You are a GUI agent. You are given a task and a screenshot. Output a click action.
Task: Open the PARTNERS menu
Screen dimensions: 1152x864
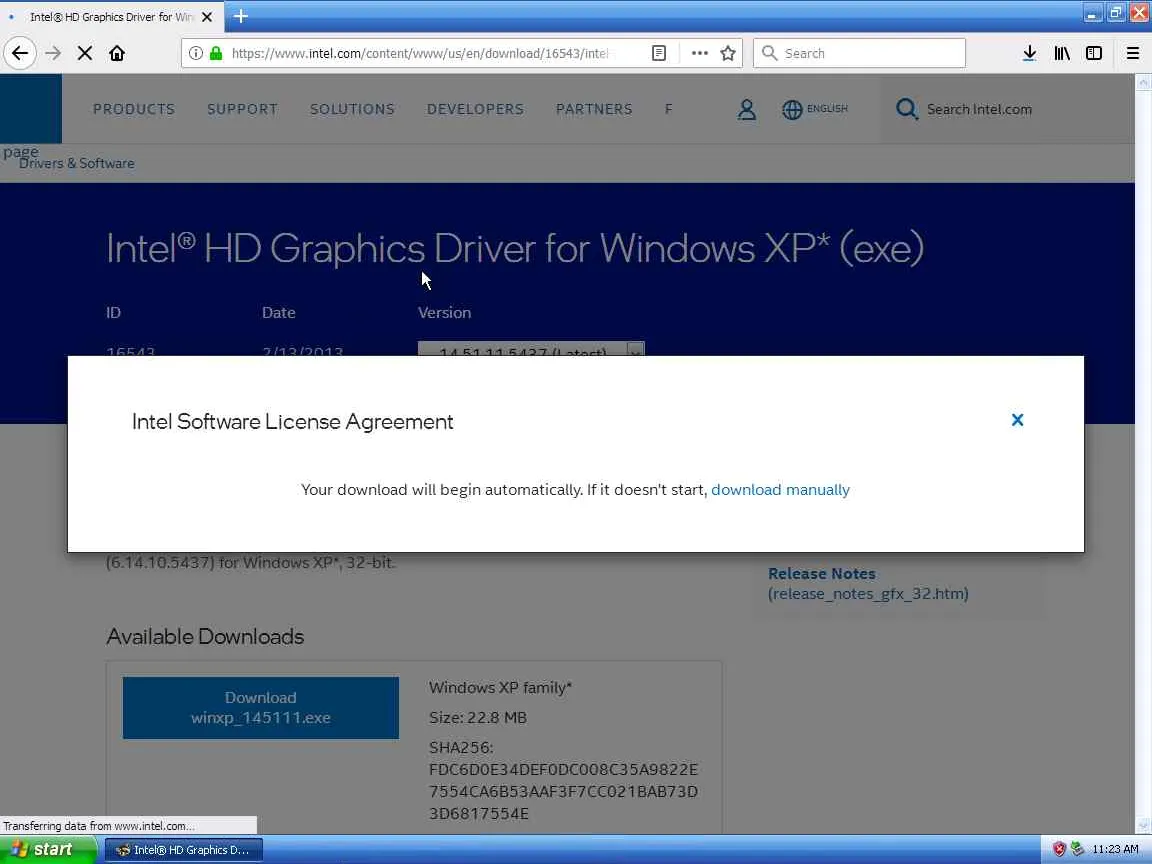[594, 109]
